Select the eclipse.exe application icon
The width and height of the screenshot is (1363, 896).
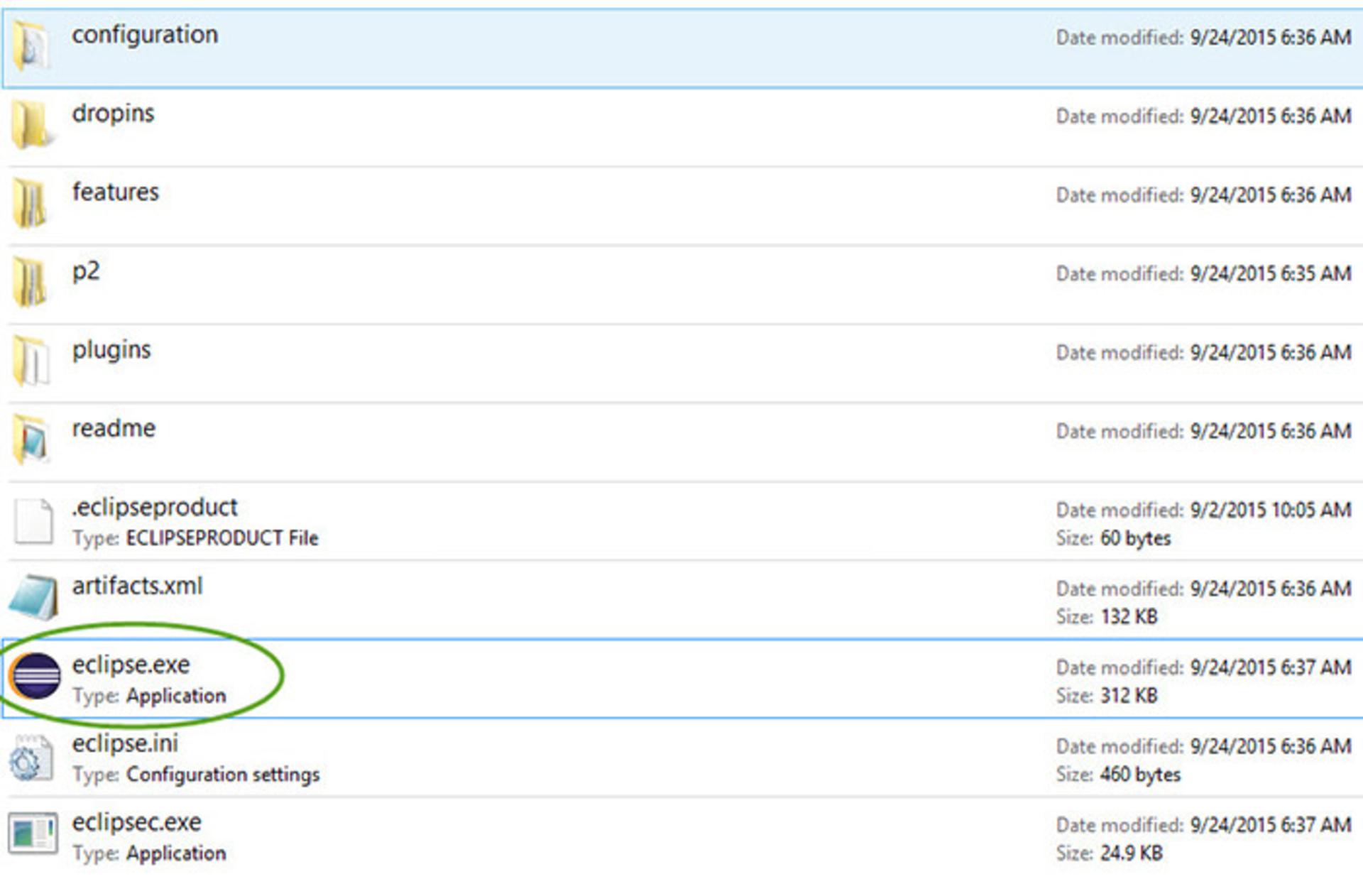[x=34, y=676]
